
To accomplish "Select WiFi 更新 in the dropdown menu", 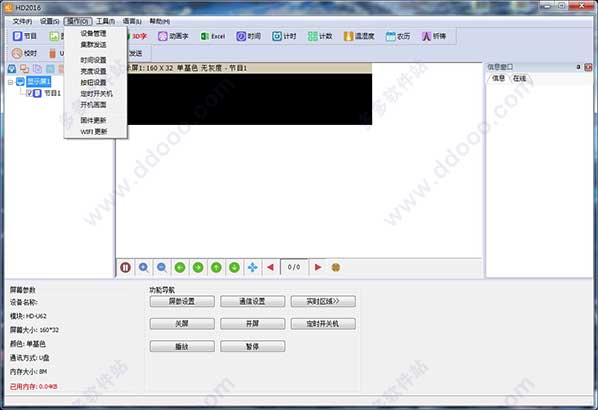I will [x=93, y=132].
